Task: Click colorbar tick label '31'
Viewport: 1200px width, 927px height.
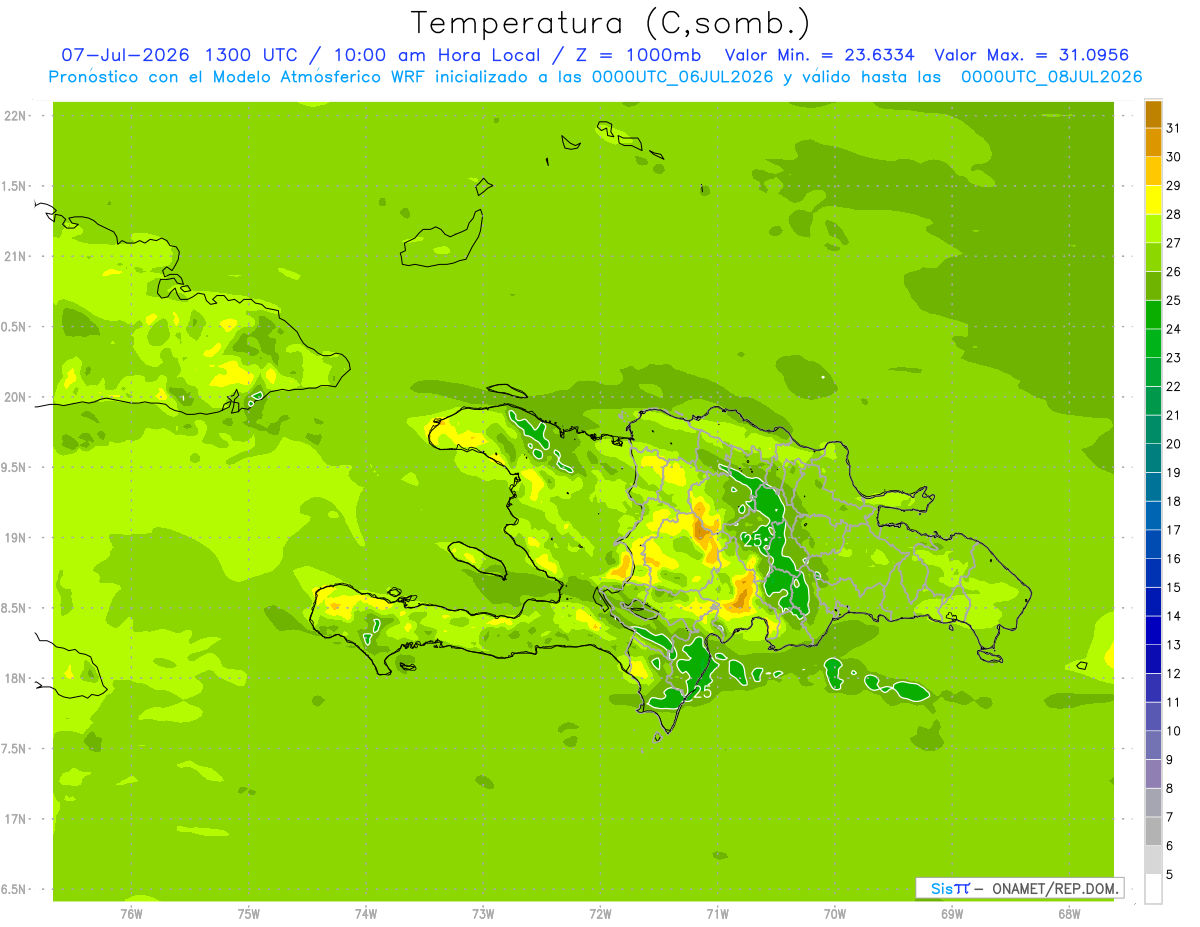Action: pos(1174,129)
